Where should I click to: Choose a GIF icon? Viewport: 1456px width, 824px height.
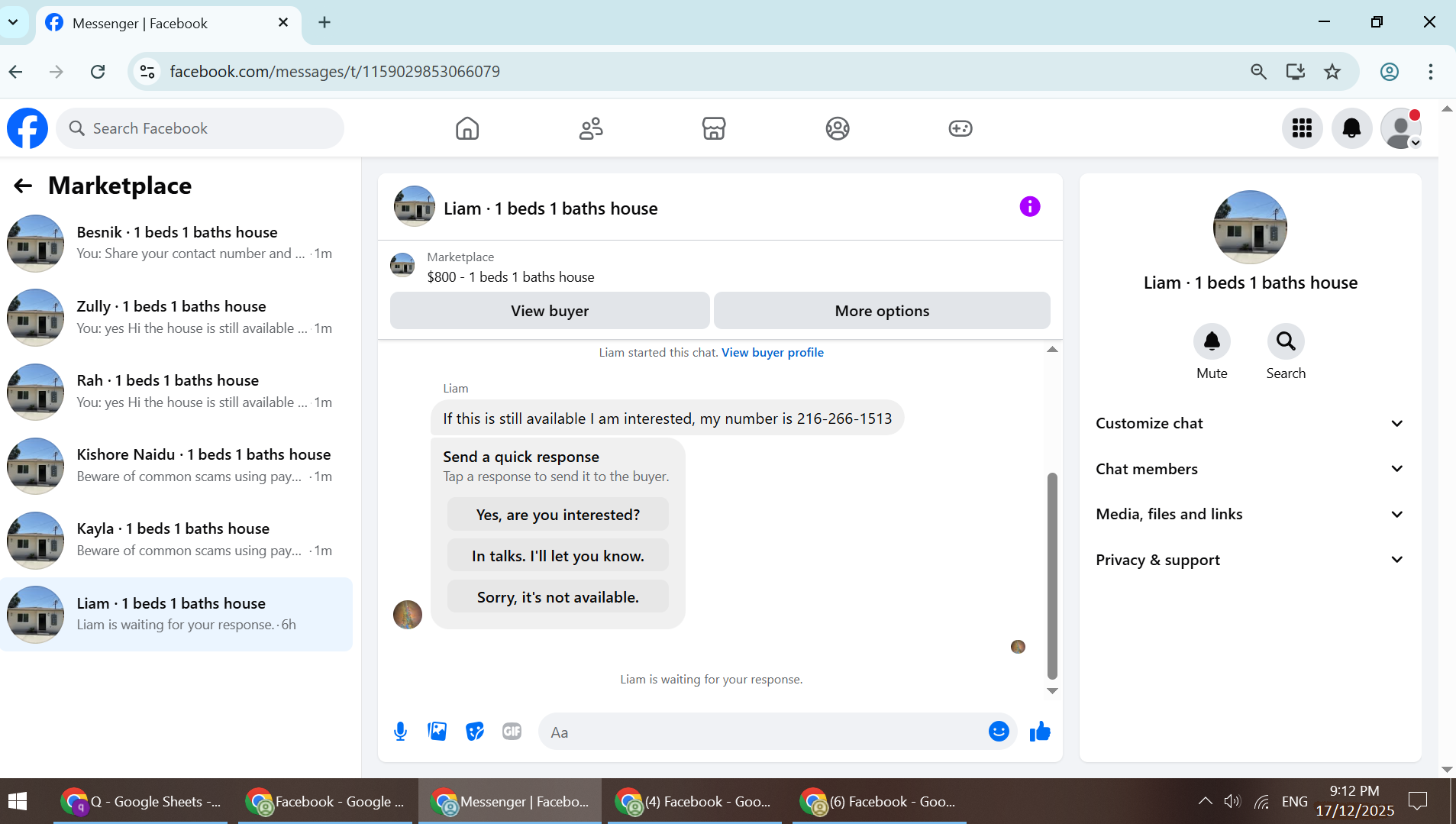click(x=512, y=732)
